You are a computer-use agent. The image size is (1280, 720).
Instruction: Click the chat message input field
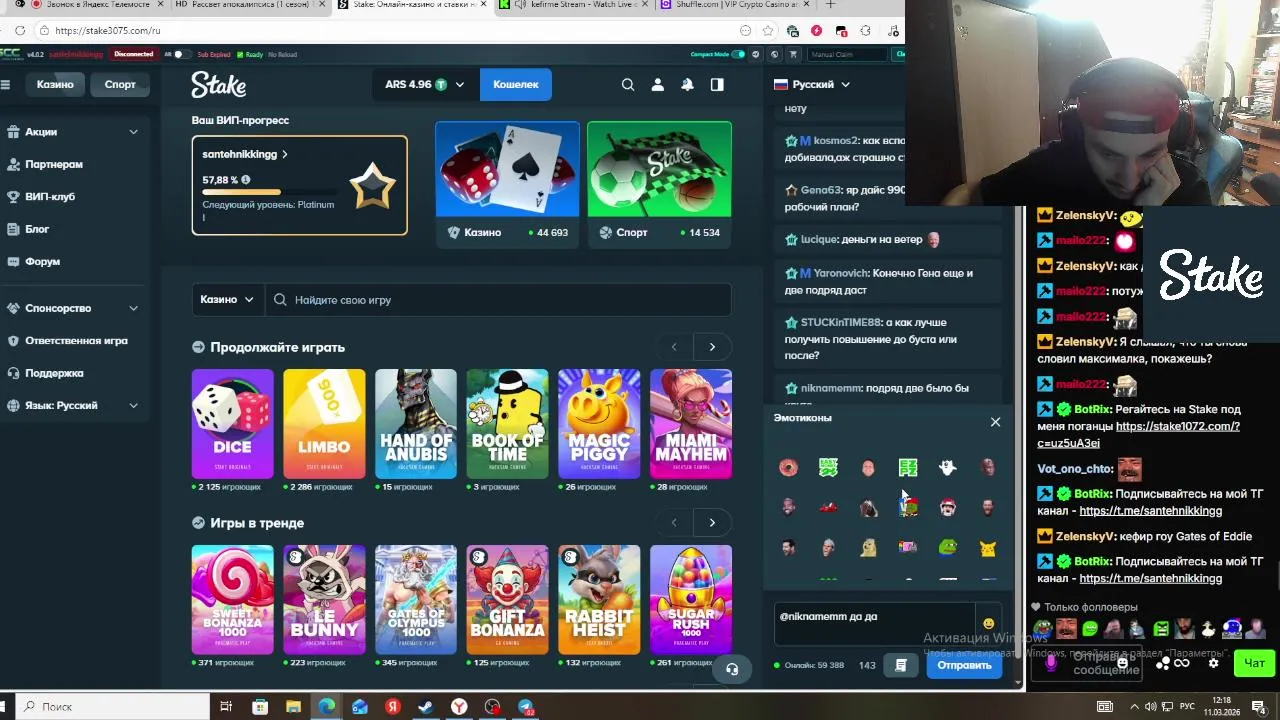(875, 625)
